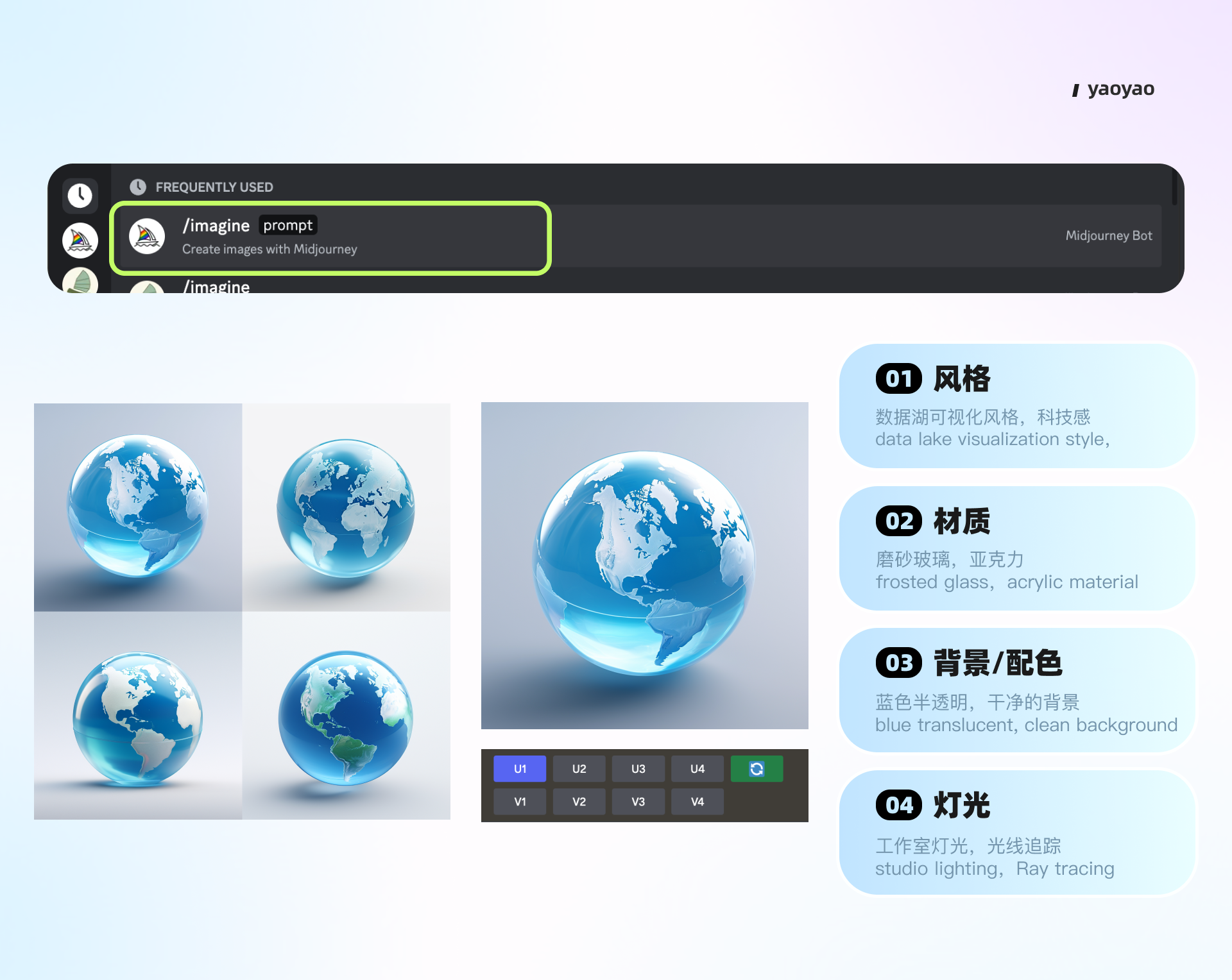Open the bottom-right green continent globe image

tap(346, 715)
